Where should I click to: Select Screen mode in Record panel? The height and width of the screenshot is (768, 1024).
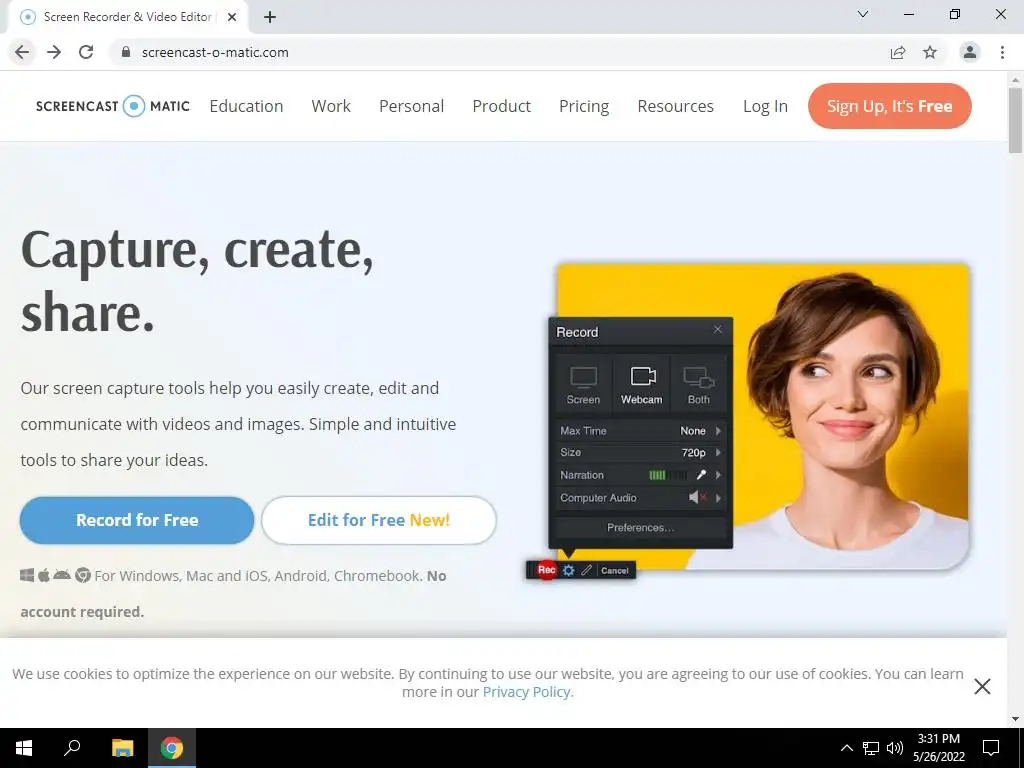click(583, 384)
